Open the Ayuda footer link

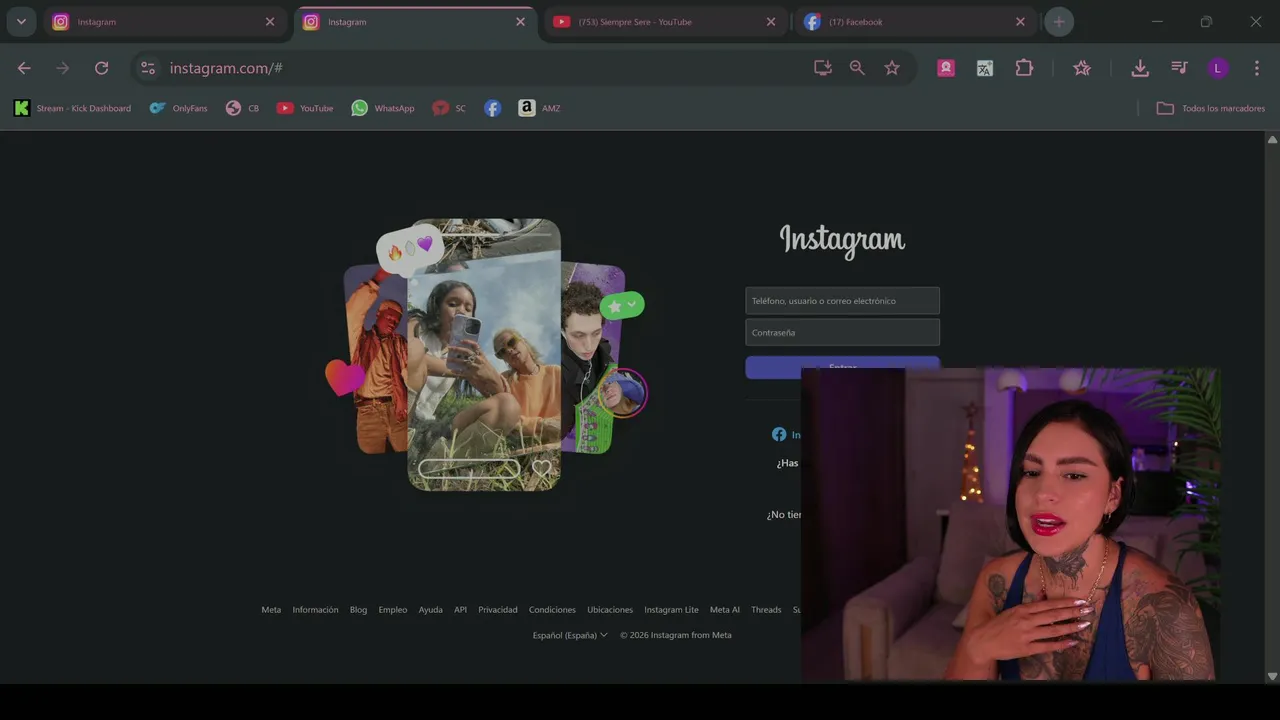pos(430,610)
